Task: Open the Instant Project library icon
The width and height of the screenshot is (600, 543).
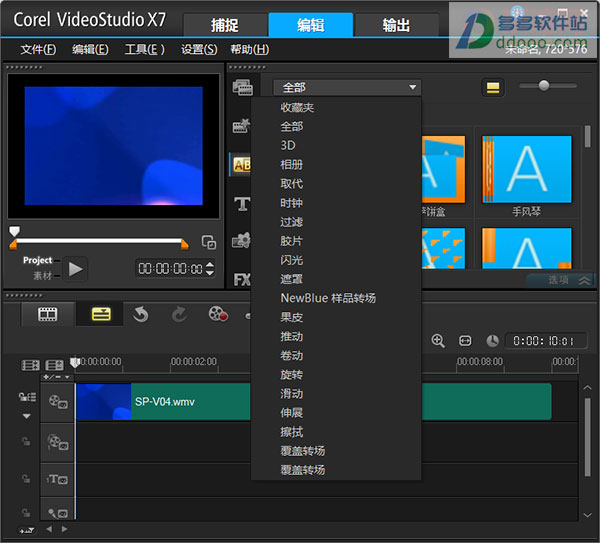Action: coord(241,126)
